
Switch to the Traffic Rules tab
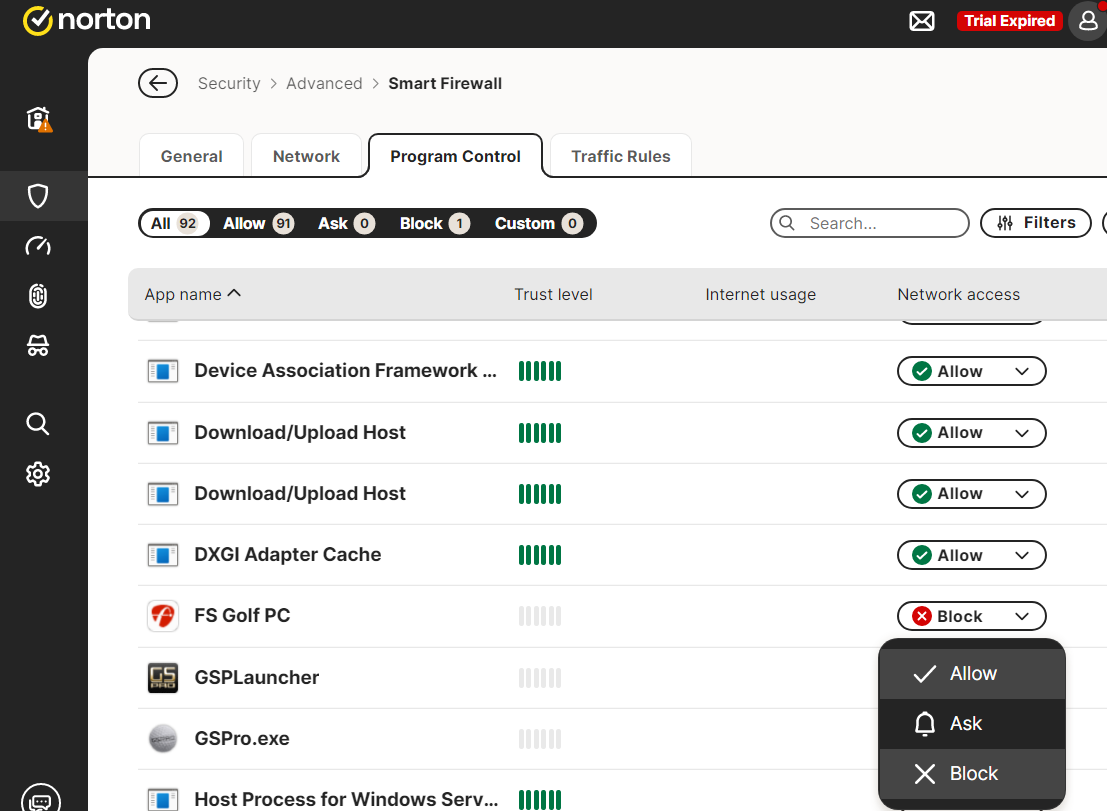[x=620, y=156]
